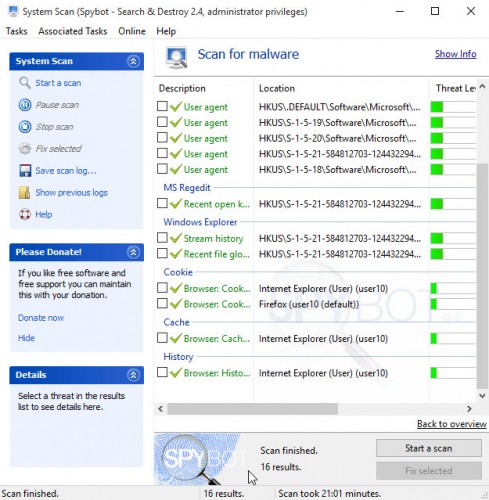Click Save scan log... link
The width and height of the screenshot is (489, 500).
coord(66,171)
